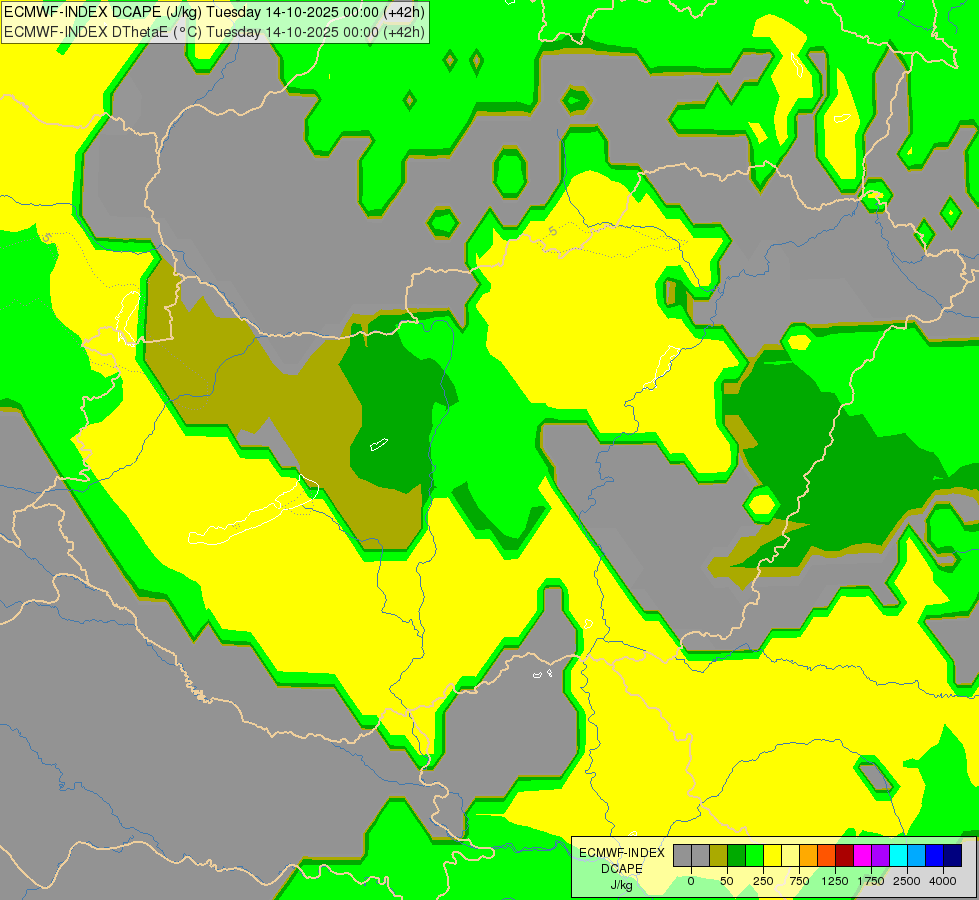Click the cyan legend swatch before 2500
Image resolution: width=979 pixels, height=900 pixels.
pyautogui.click(x=898, y=855)
